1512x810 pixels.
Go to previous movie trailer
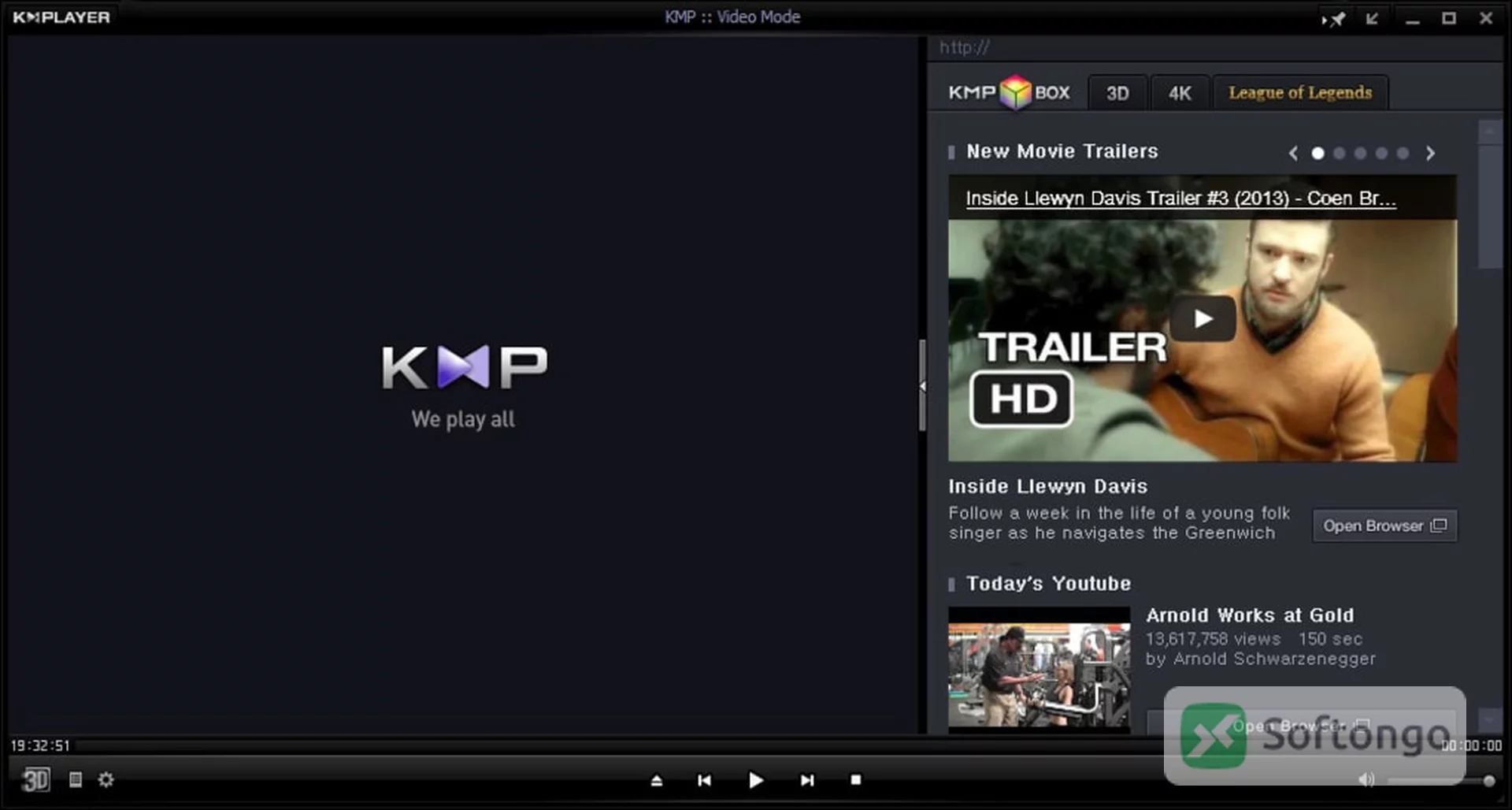1293,154
